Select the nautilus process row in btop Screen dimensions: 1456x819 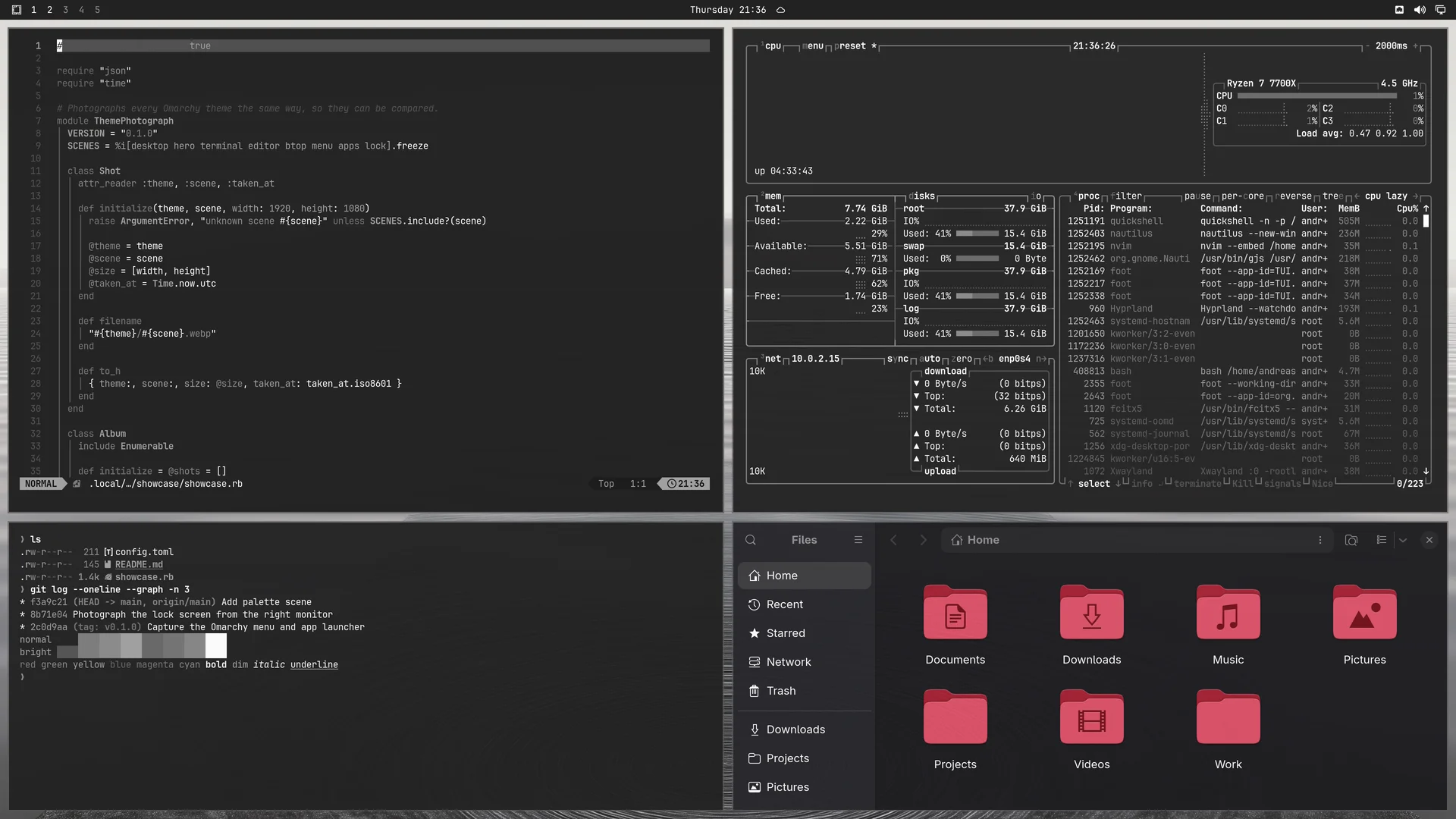[x=1244, y=234]
